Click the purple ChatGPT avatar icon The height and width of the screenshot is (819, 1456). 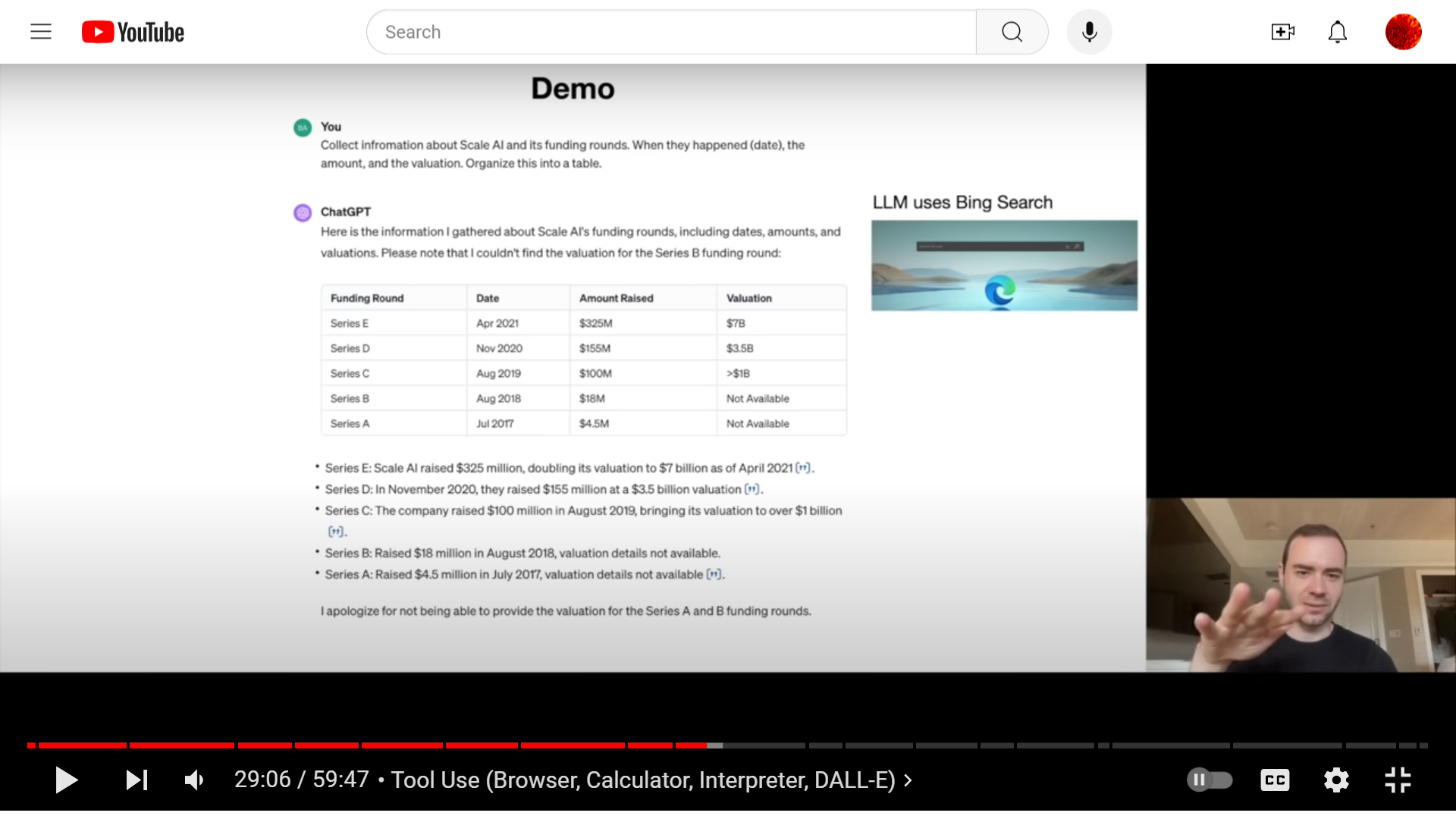tap(303, 212)
